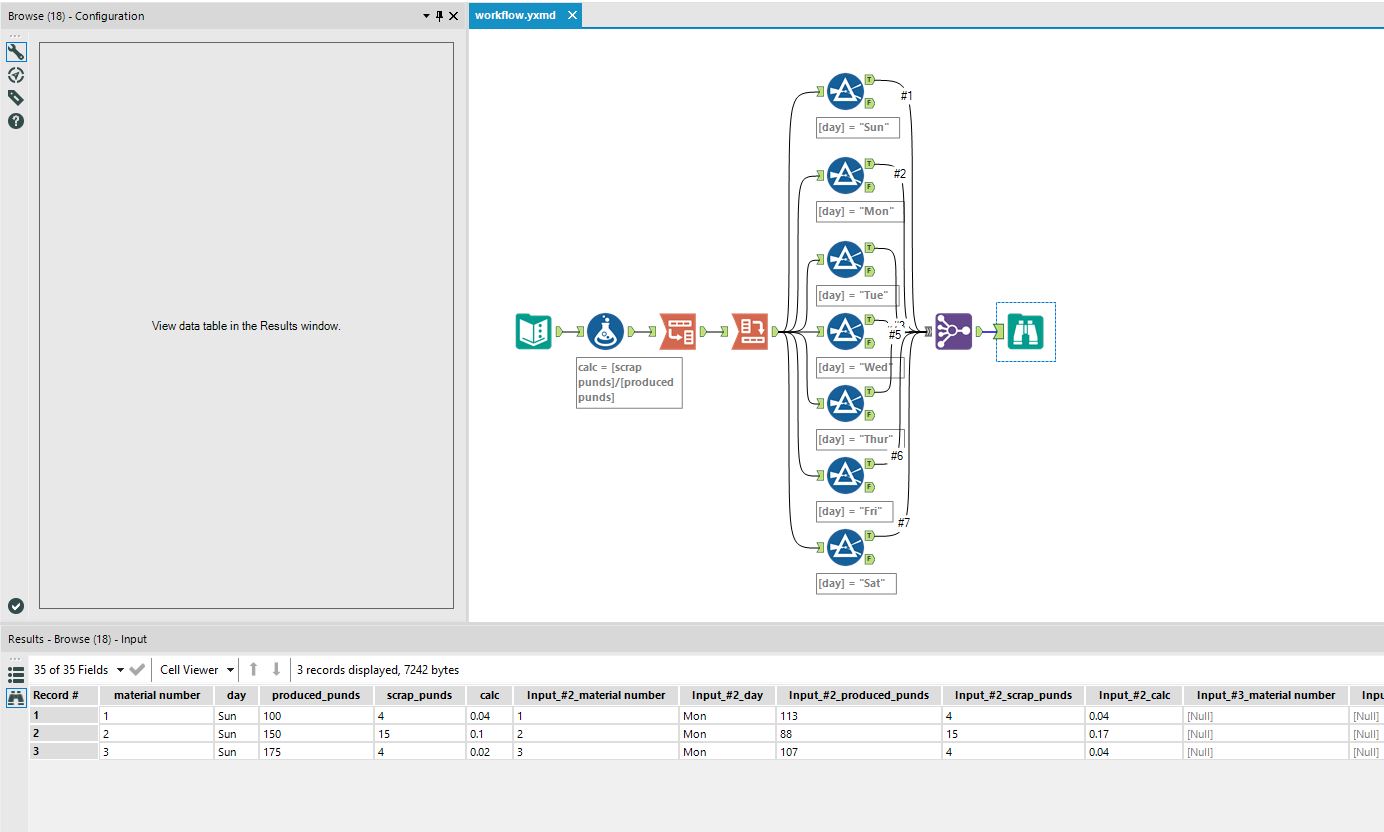Switch to the workflow.yxmd tab
Image resolution: width=1384 pixels, height=832 pixels.
(516, 15)
